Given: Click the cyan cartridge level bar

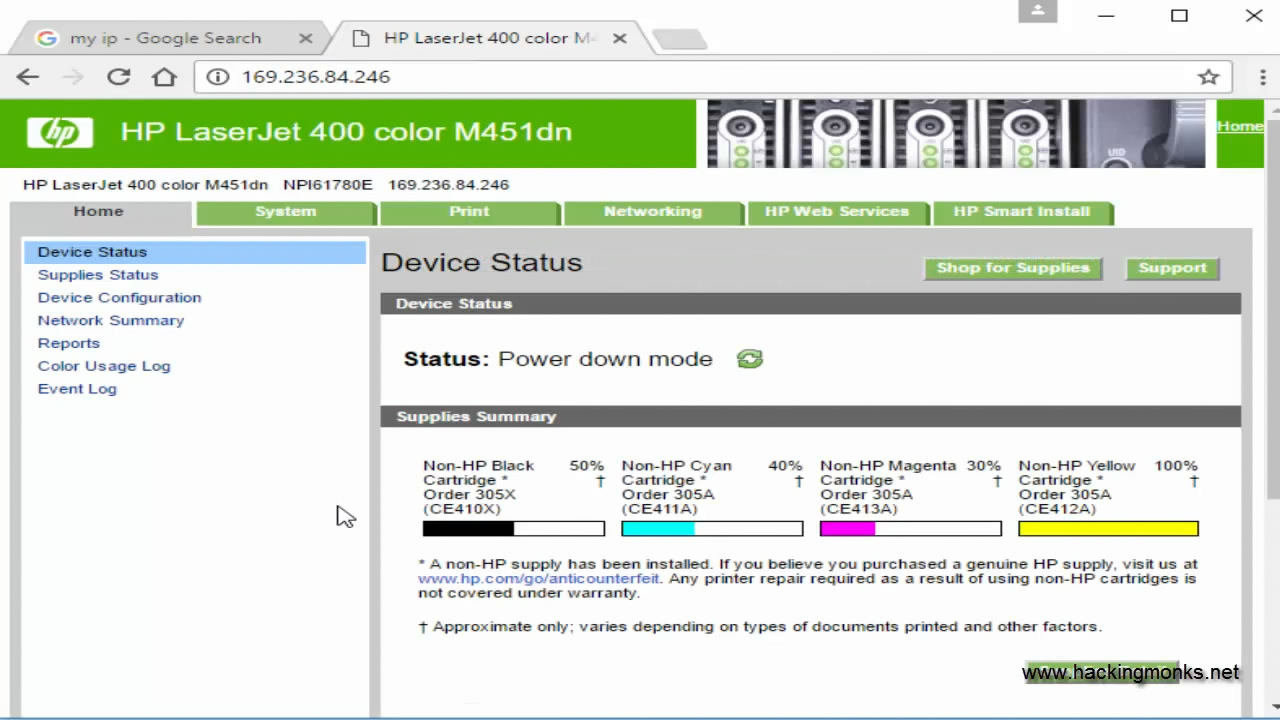Looking at the screenshot, I should pyautogui.click(x=712, y=529).
